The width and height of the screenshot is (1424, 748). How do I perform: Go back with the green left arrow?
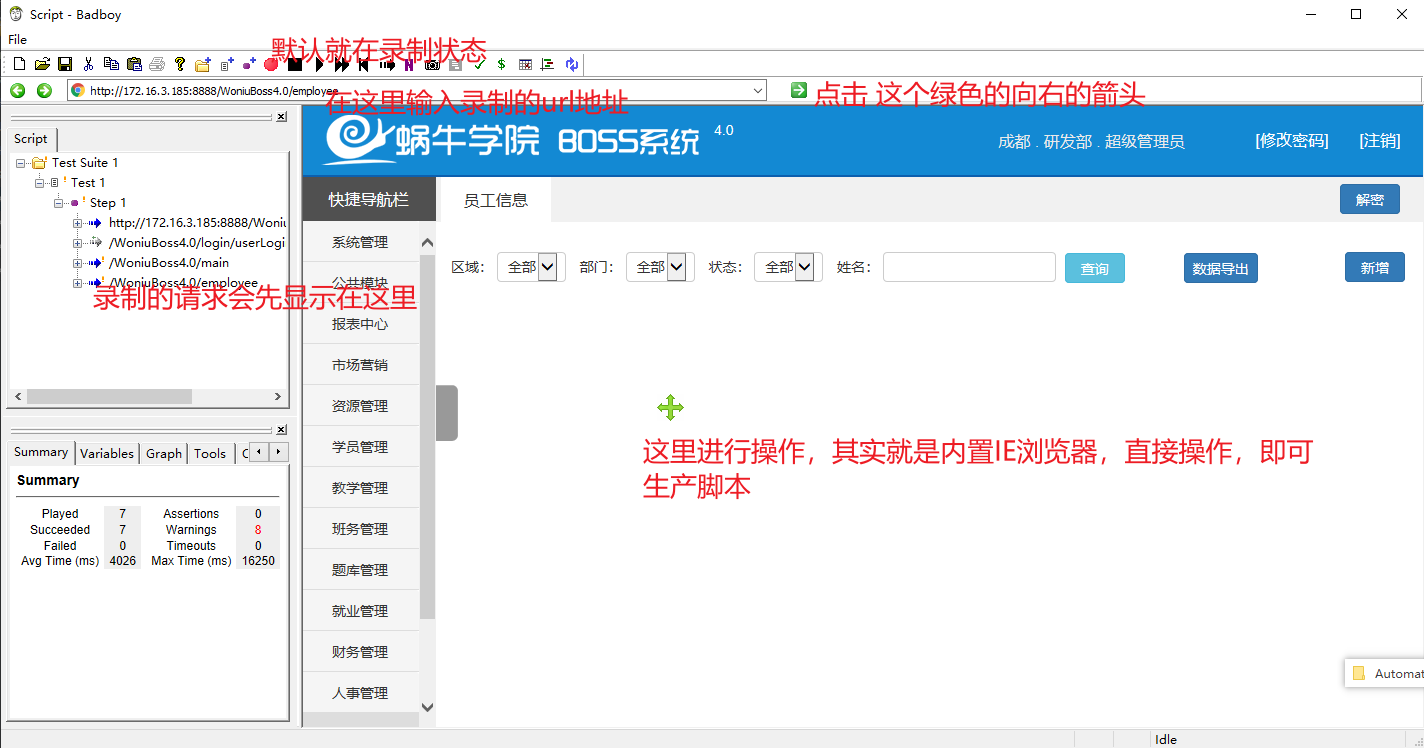click(17, 91)
